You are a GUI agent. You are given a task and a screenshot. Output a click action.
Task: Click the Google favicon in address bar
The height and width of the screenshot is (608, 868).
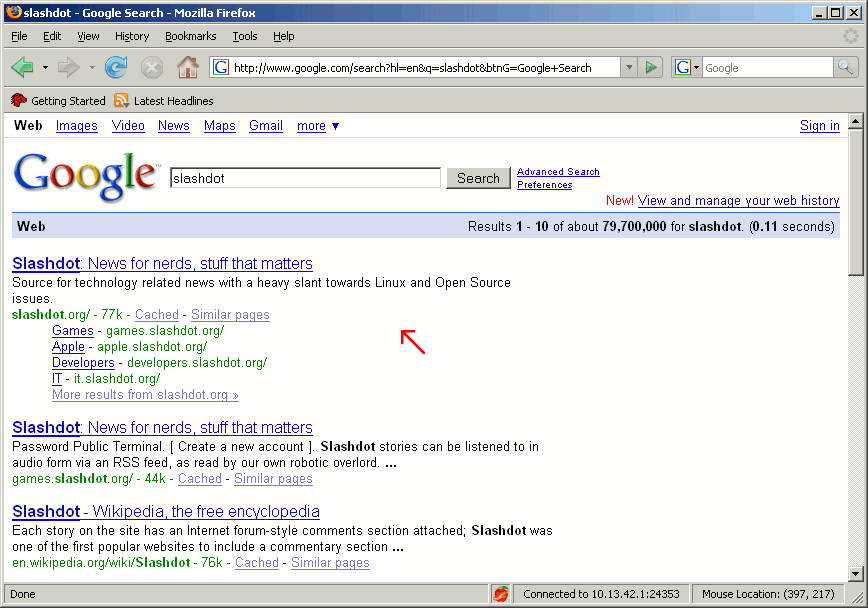221,68
